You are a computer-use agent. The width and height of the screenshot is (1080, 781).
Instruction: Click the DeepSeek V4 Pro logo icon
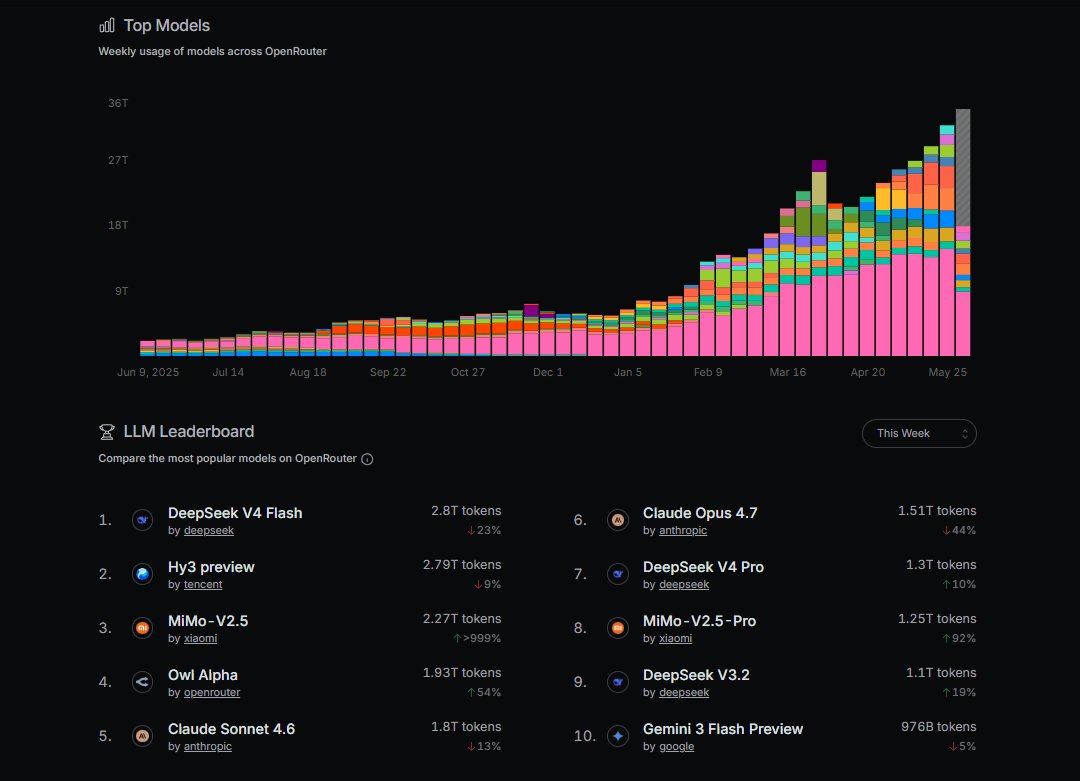click(618, 574)
